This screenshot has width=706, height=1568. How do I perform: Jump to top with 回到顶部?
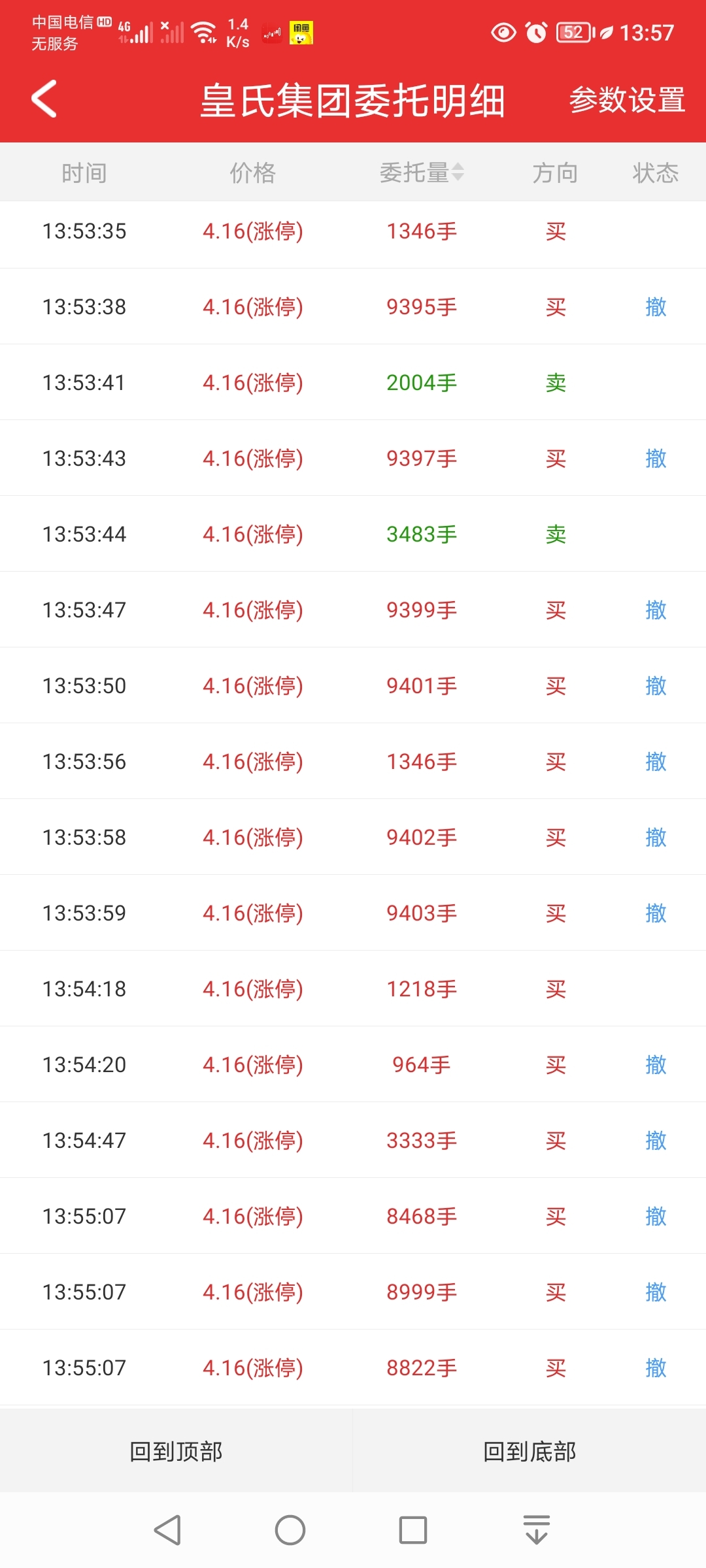point(176,1451)
